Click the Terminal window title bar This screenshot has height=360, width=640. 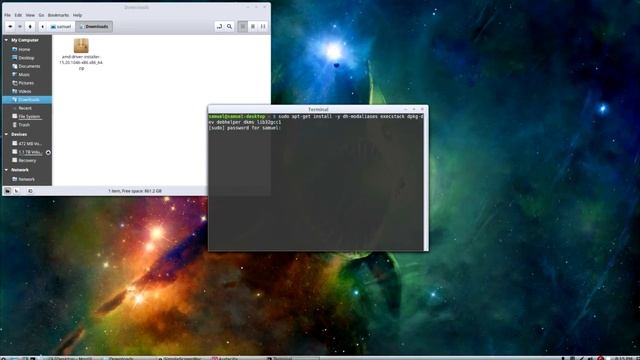point(318,109)
